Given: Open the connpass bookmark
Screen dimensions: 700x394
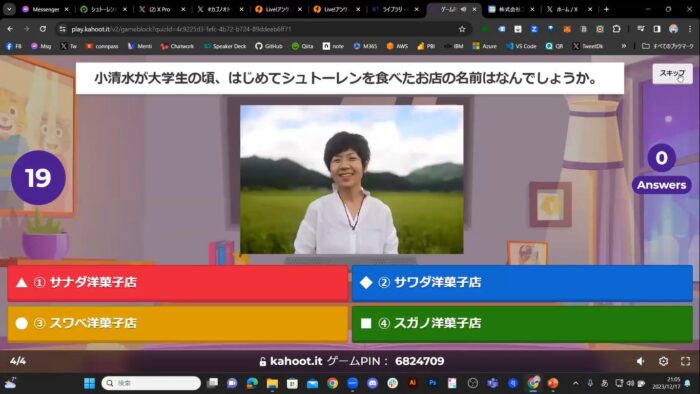Looking at the screenshot, I should click(x=102, y=46).
